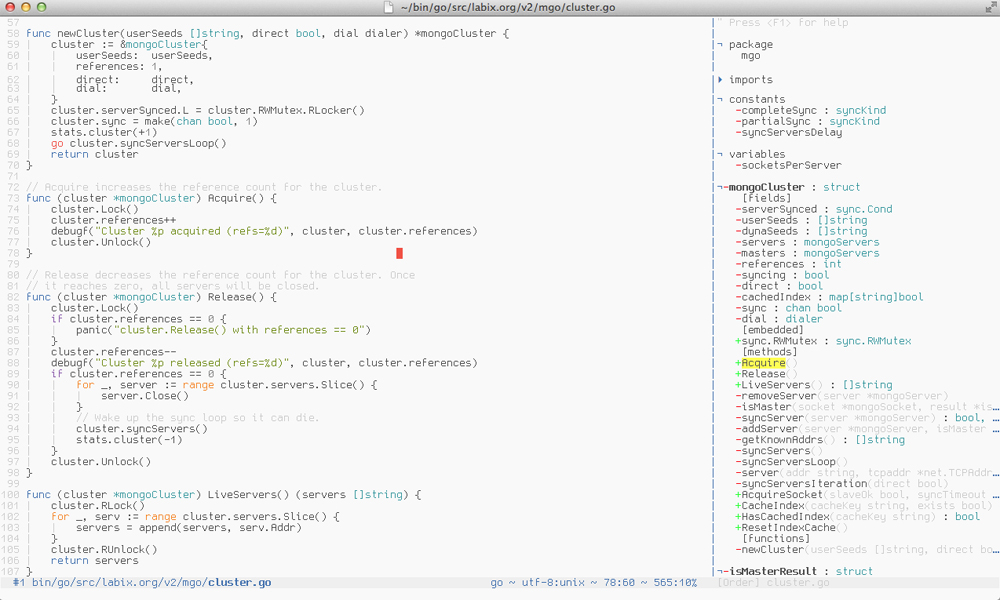
Task: Click 'return servers' on line 106
Action: [94, 560]
